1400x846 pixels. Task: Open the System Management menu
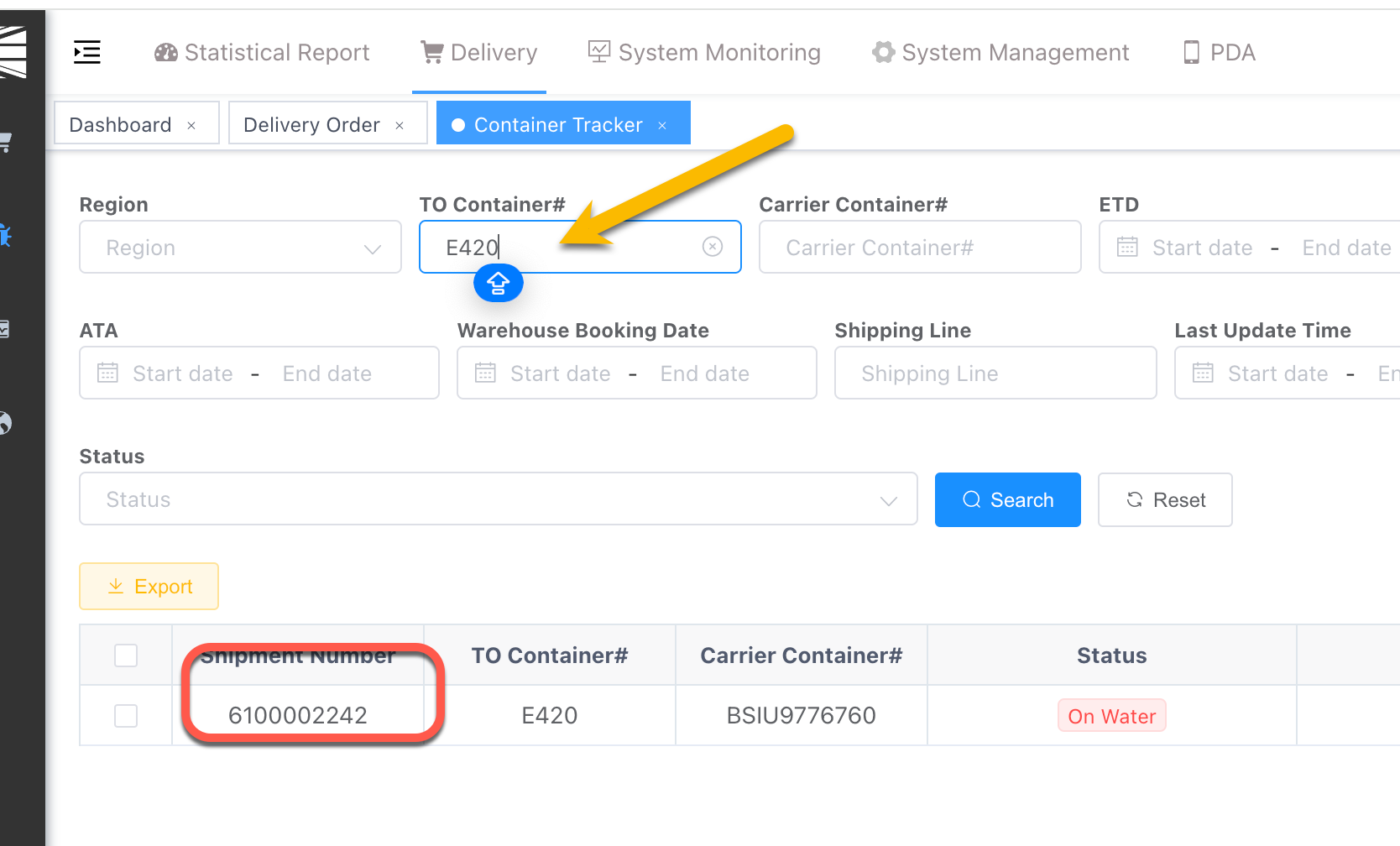[x=1000, y=52]
